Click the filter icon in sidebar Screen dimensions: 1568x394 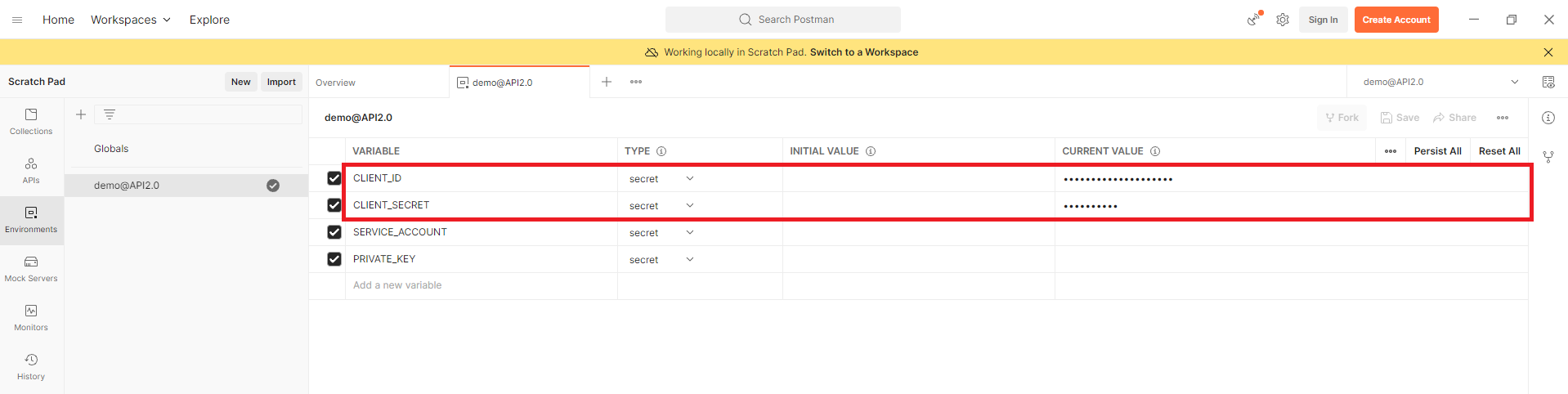[110, 114]
